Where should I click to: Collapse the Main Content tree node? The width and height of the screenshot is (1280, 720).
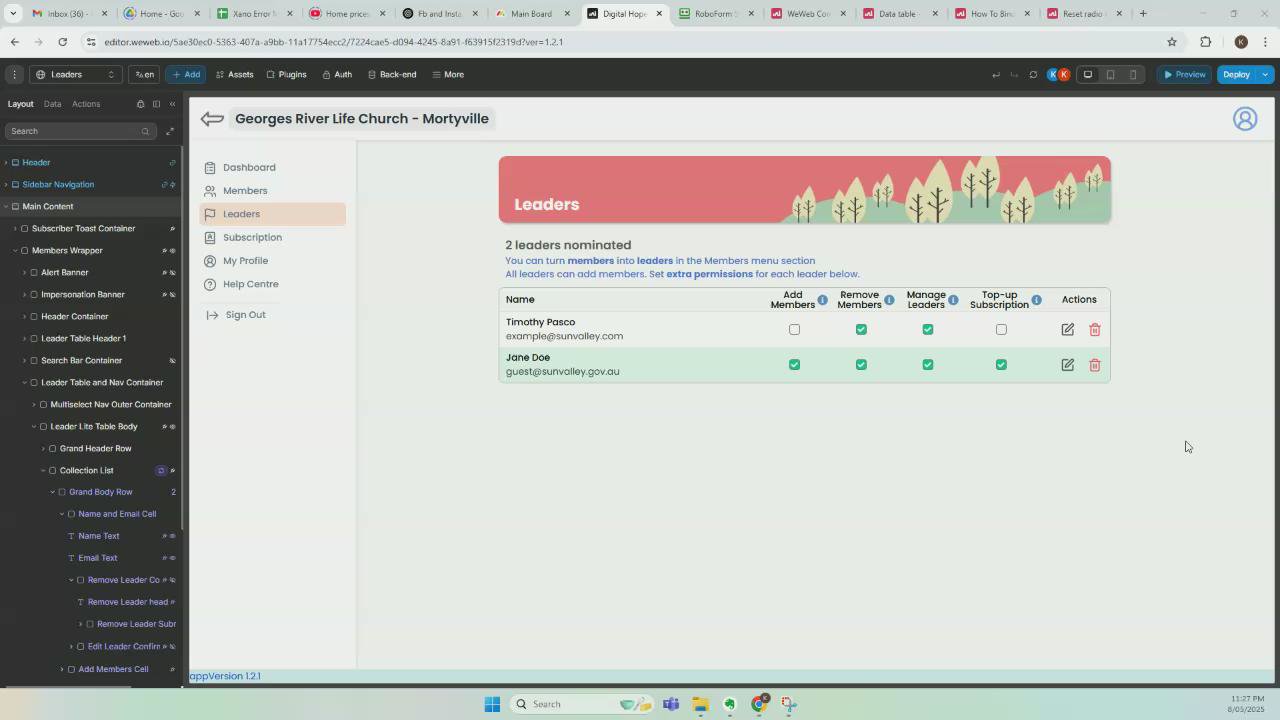(x=6, y=207)
